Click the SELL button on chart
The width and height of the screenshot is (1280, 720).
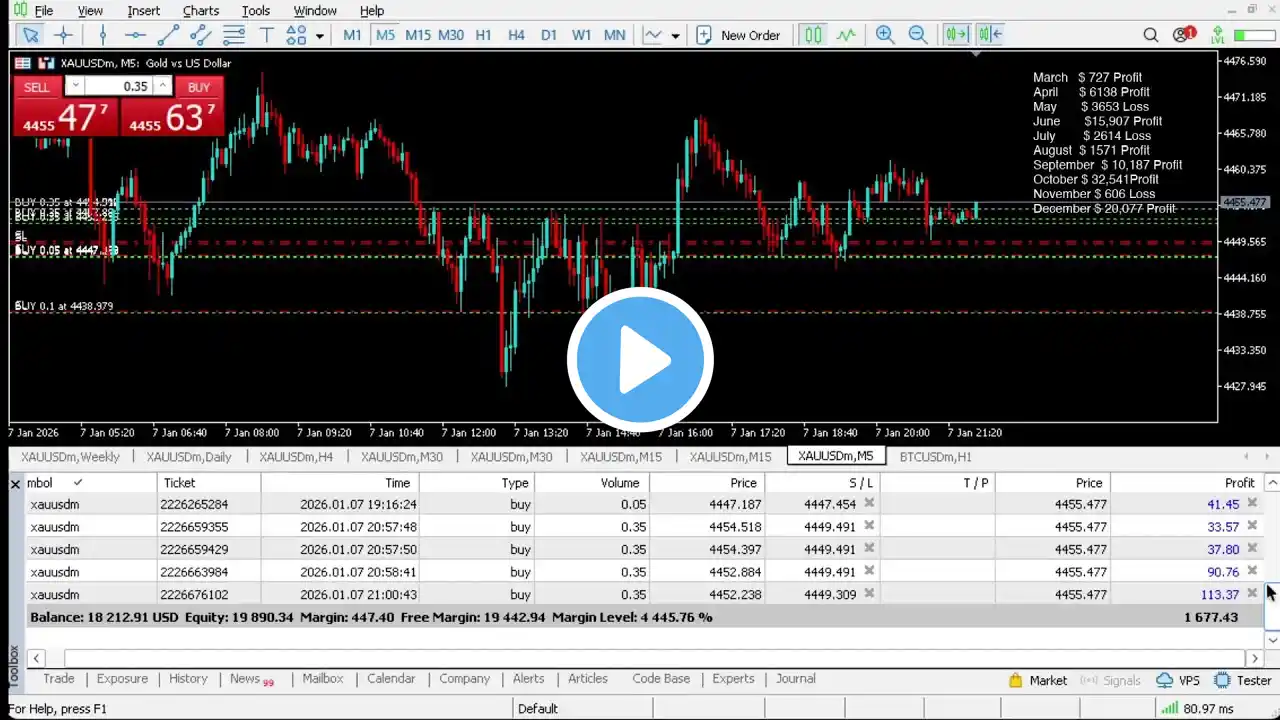point(37,87)
